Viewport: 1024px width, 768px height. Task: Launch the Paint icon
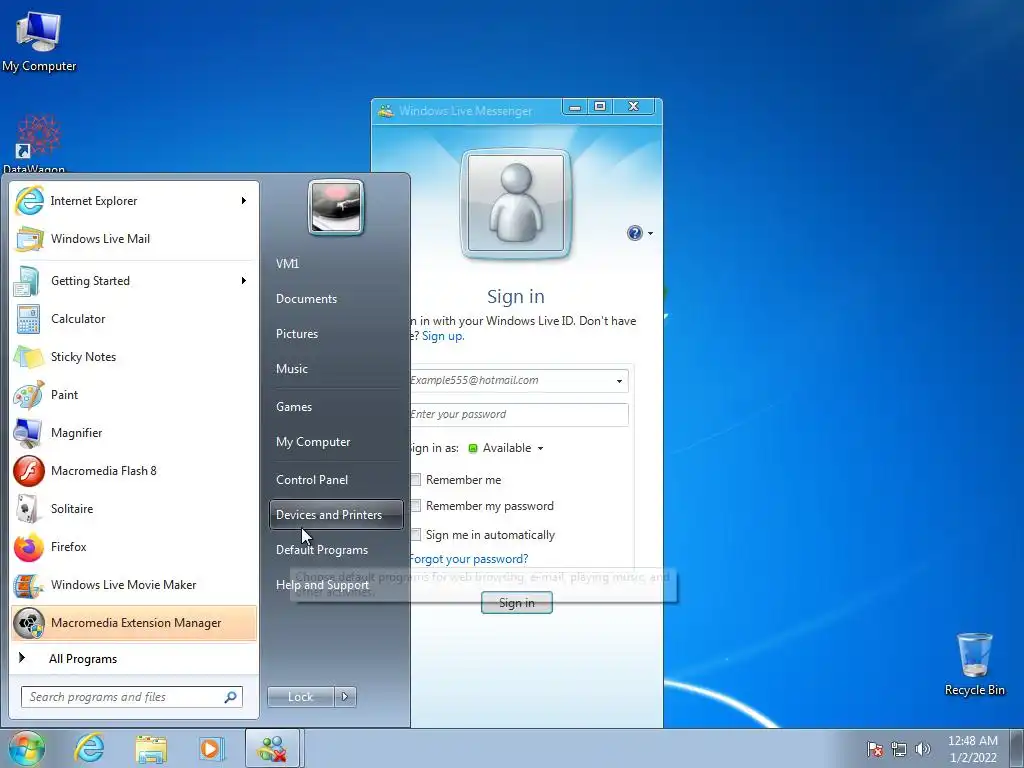coord(29,395)
